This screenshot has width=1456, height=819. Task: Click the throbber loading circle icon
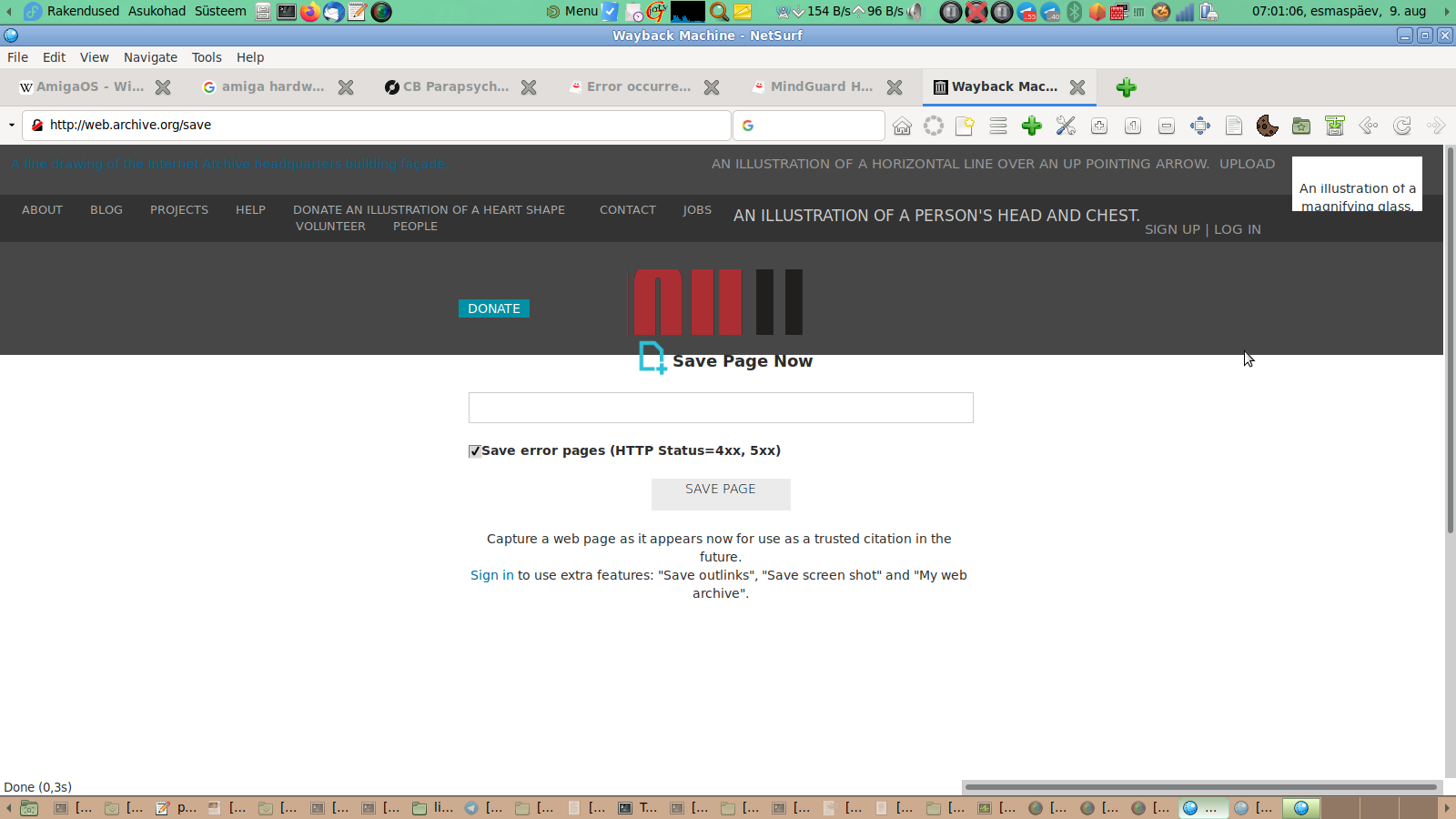934,126
